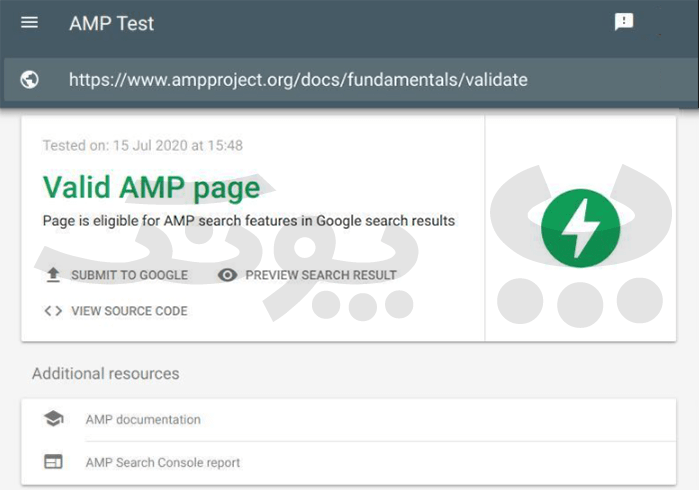Image resolution: width=700 pixels, height=490 pixels.
Task: Click the upload arrow icon for Submit
Action: click(x=53, y=275)
